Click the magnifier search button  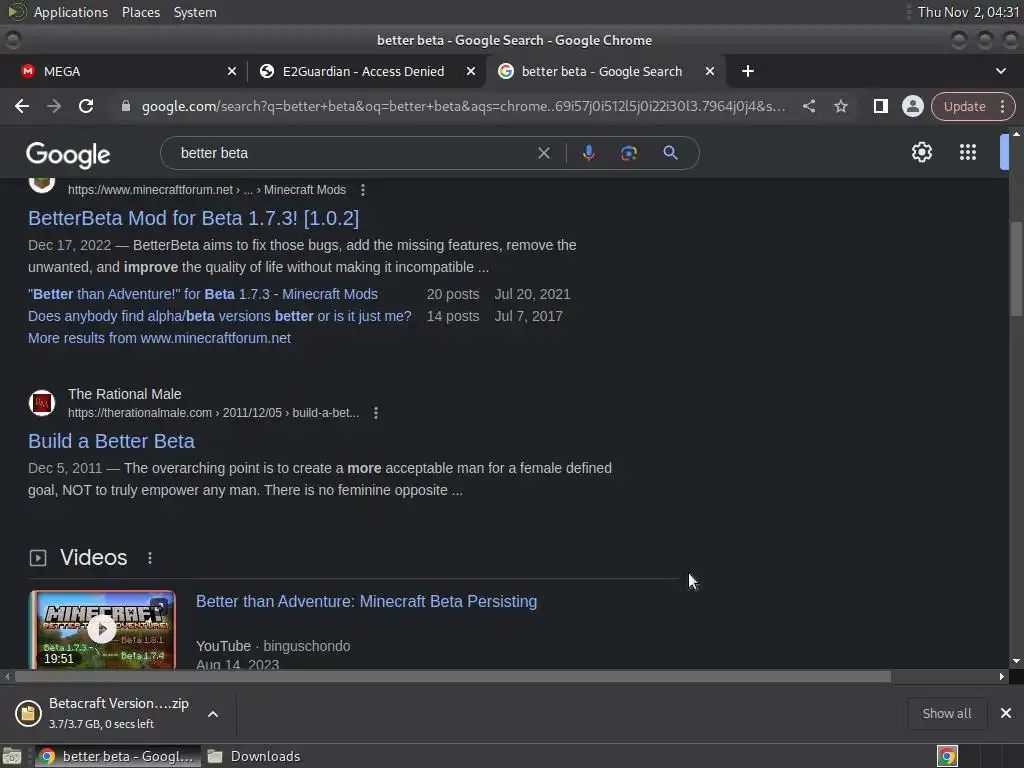[670, 153]
